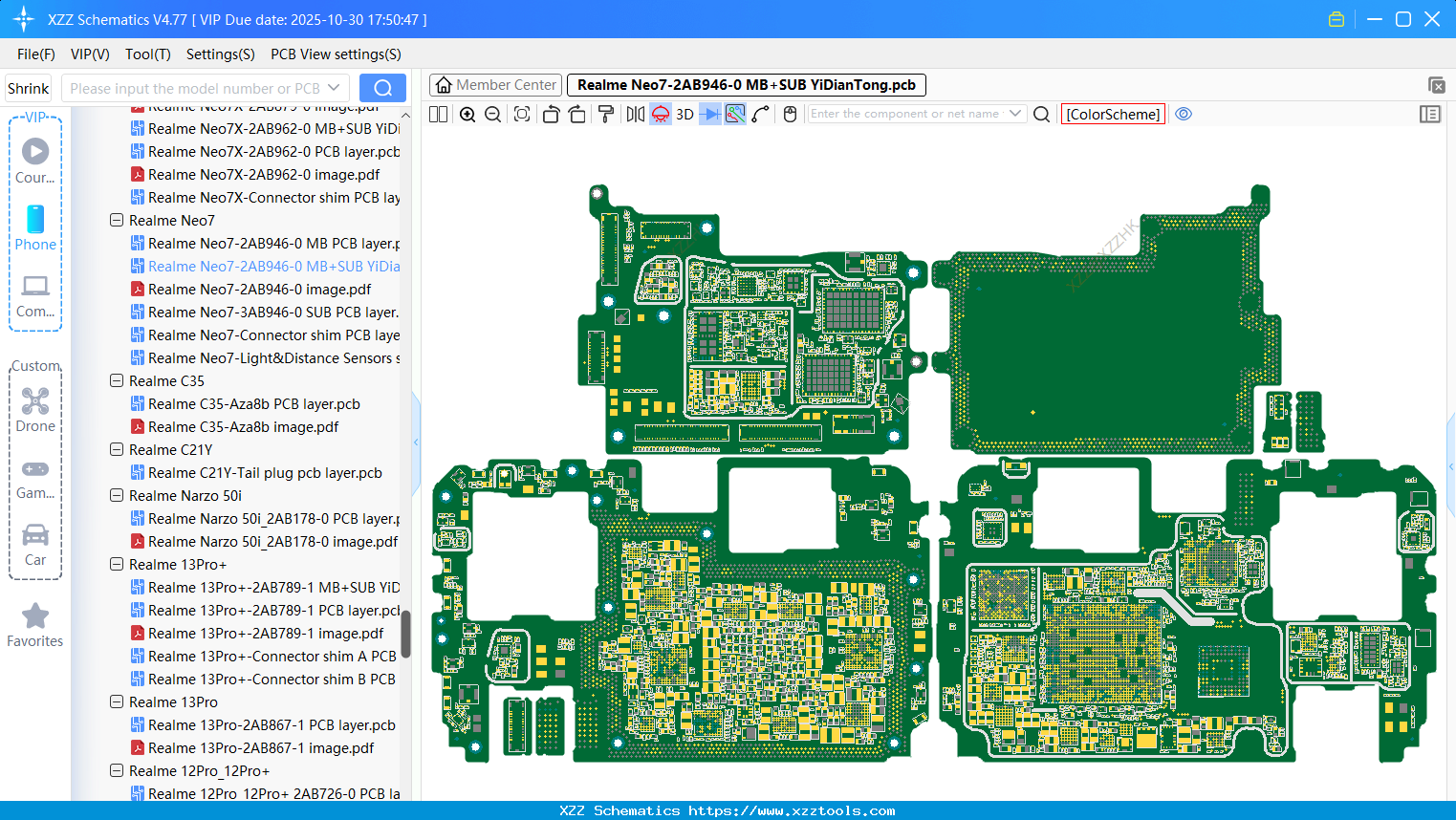Open the Tool(T) menu
Viewport: 1456px width, 820px height.
148,54
